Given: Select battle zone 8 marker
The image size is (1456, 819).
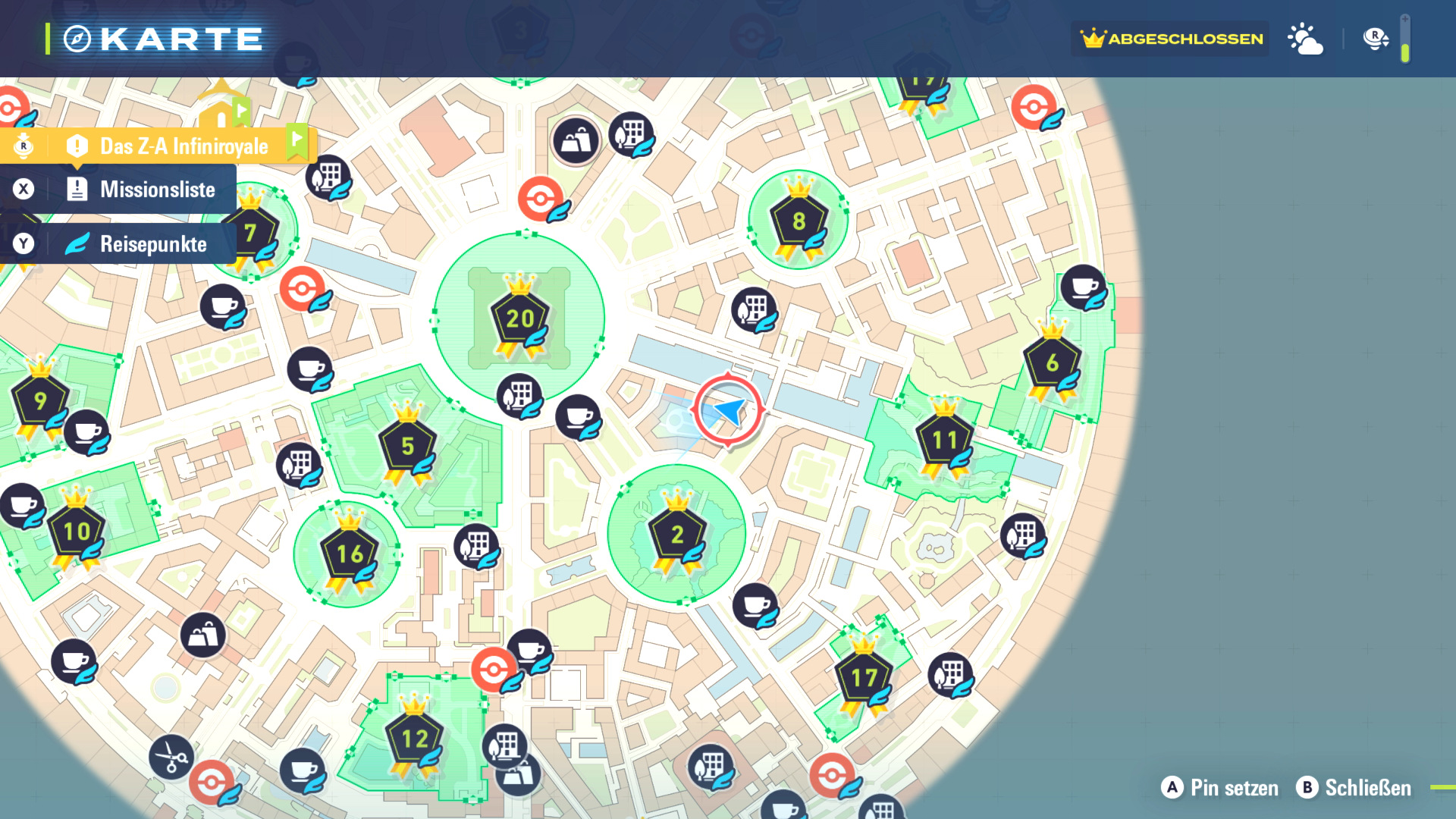Looking at the screenshot, I should coord(799,222).
